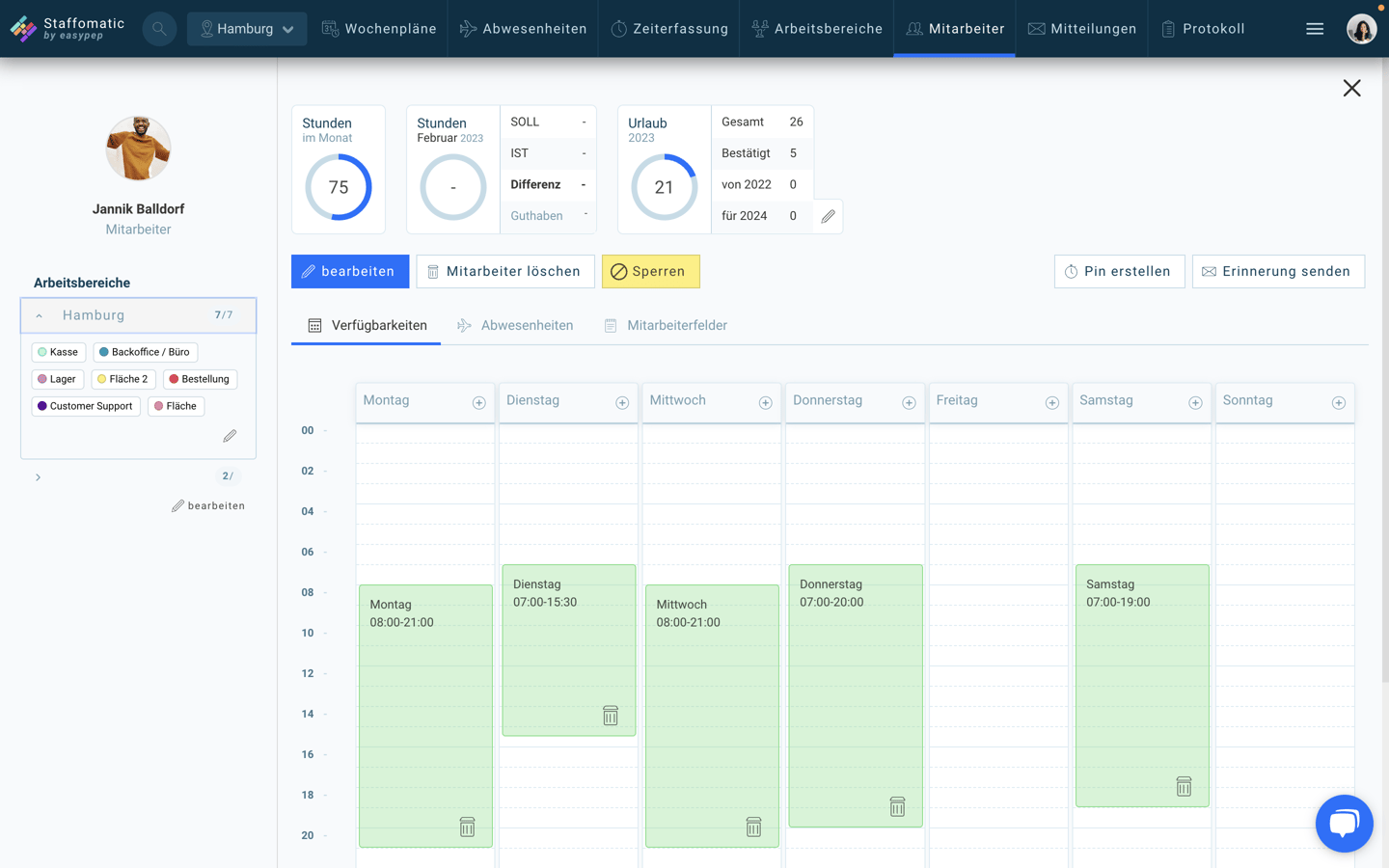Open the support chat bubble
Screen dimensions: 1389x868
(x=1344, y=823)
